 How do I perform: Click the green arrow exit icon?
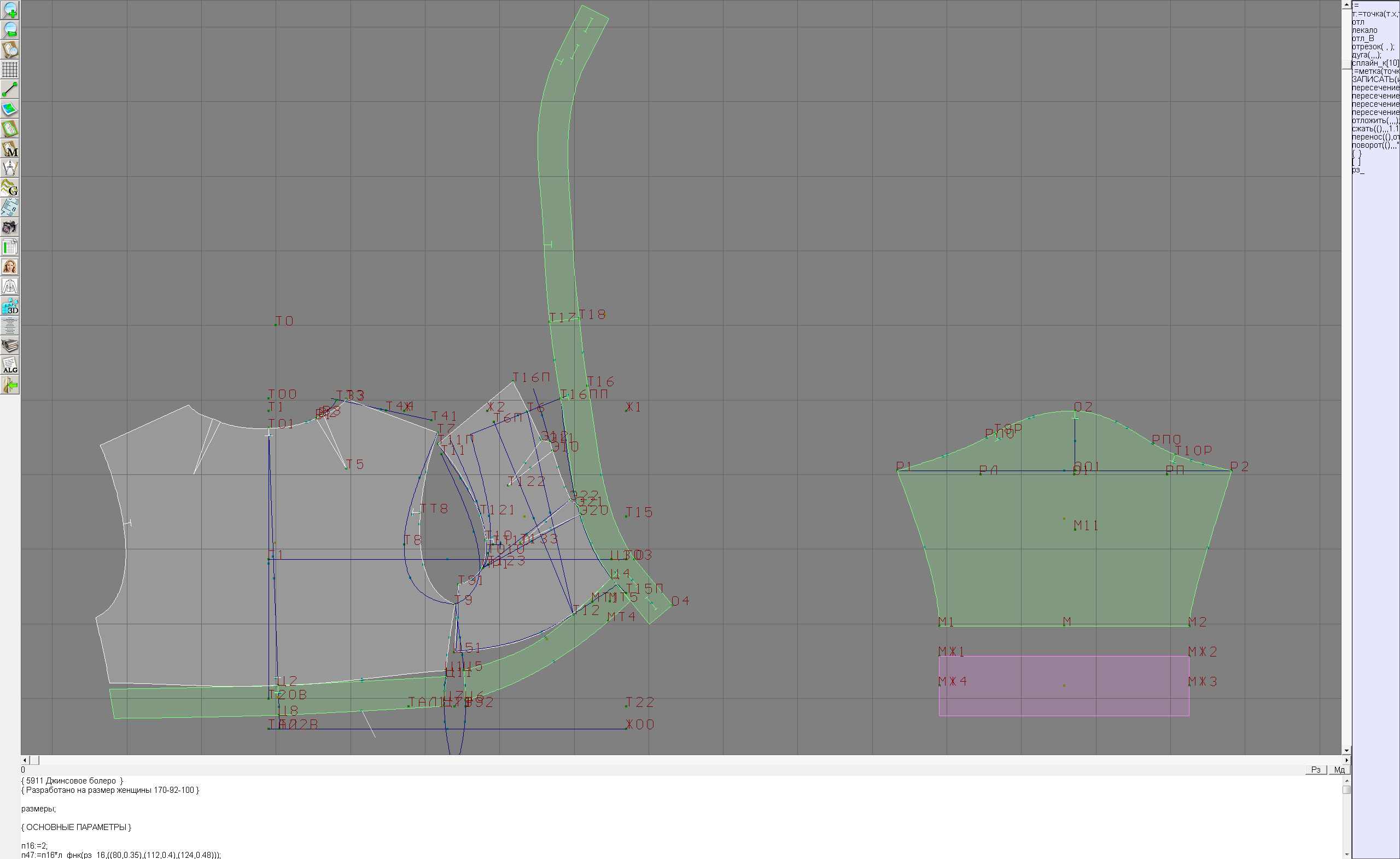[x=10, y=385]
